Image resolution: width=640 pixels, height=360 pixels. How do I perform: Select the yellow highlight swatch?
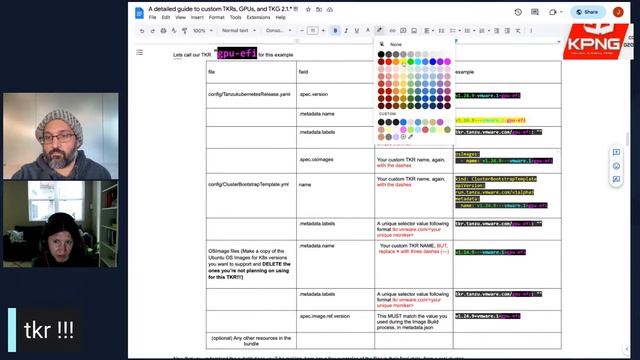(403, 62)
